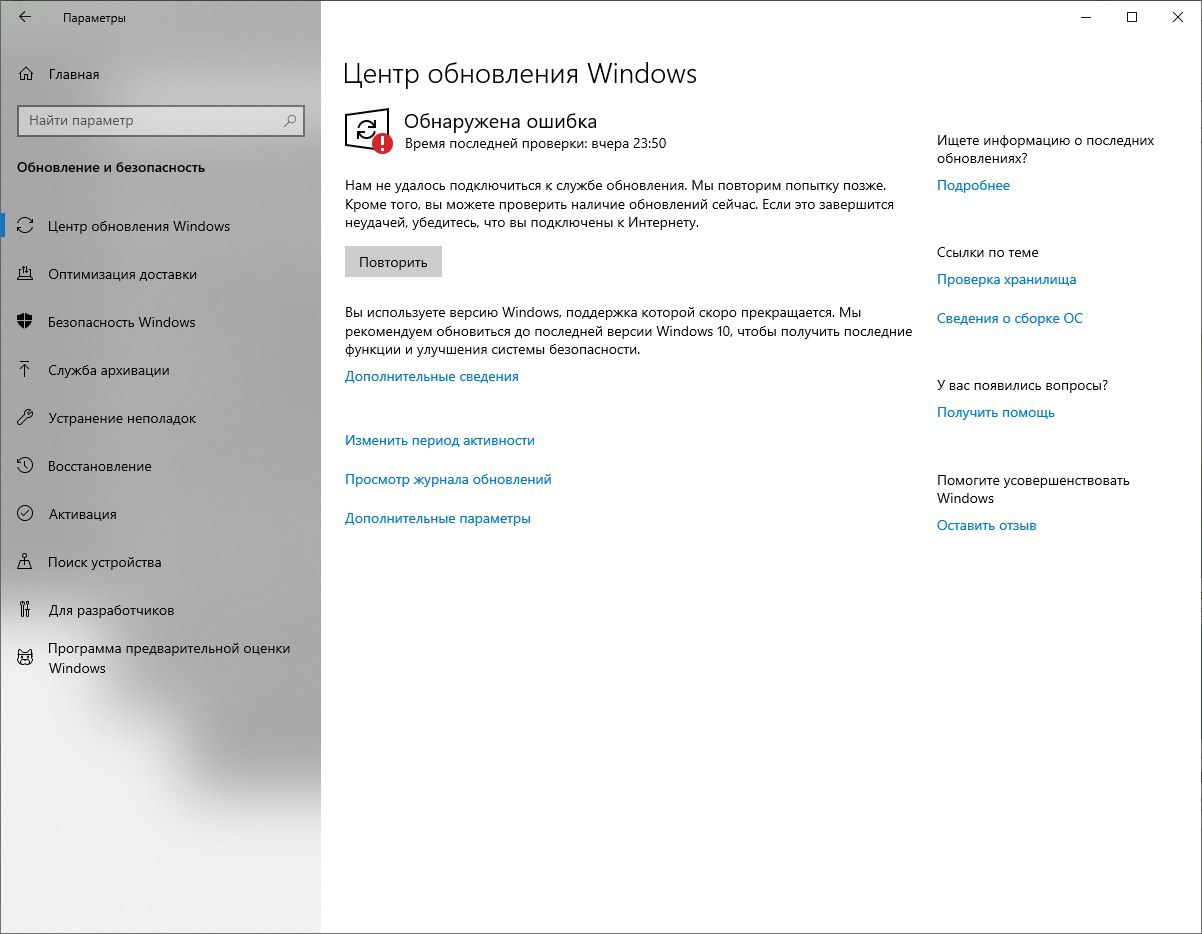Click Получить помощь link
Viewport: 1202px width, 934px height.
point(996,413)
